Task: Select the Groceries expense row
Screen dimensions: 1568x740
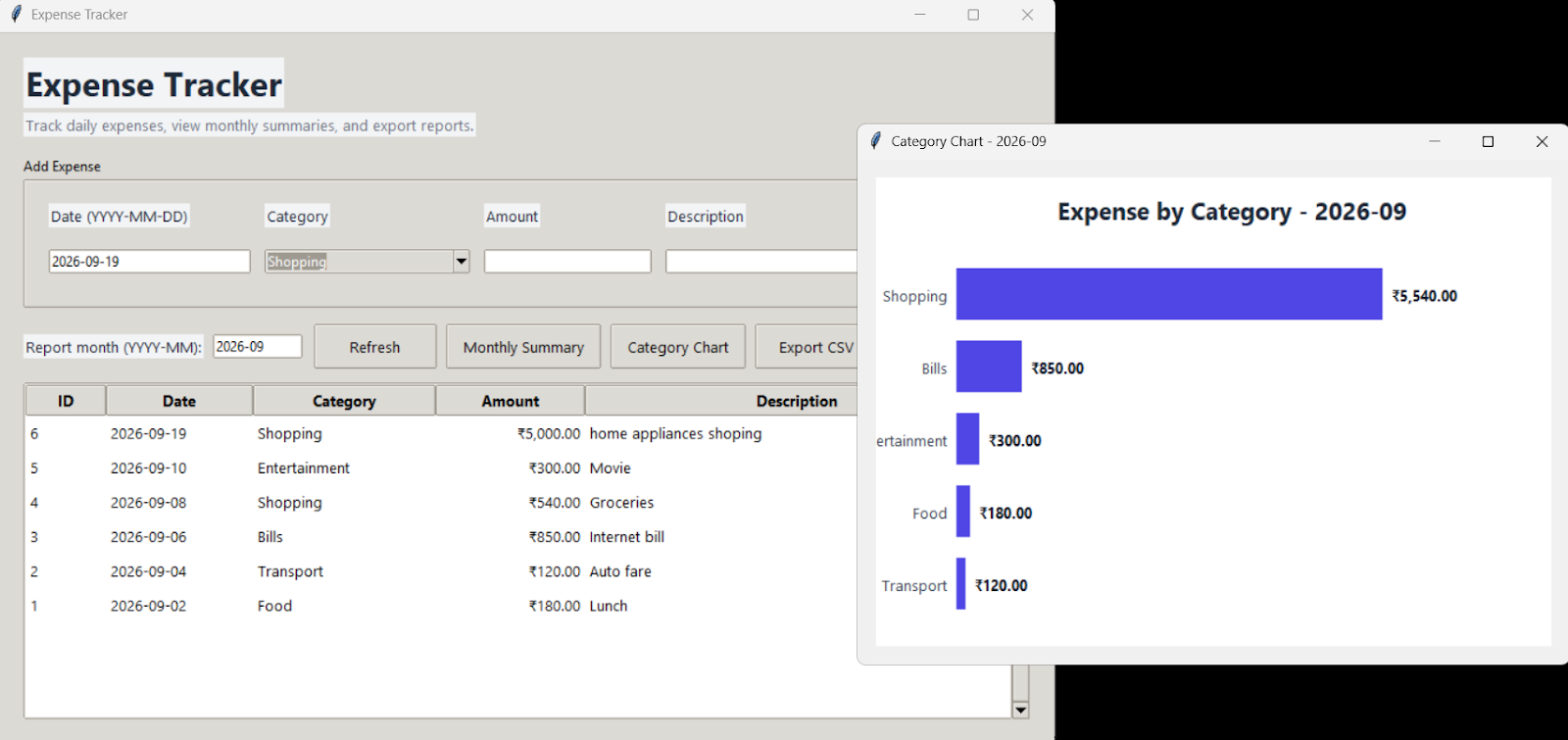Action: click(441, 503)
